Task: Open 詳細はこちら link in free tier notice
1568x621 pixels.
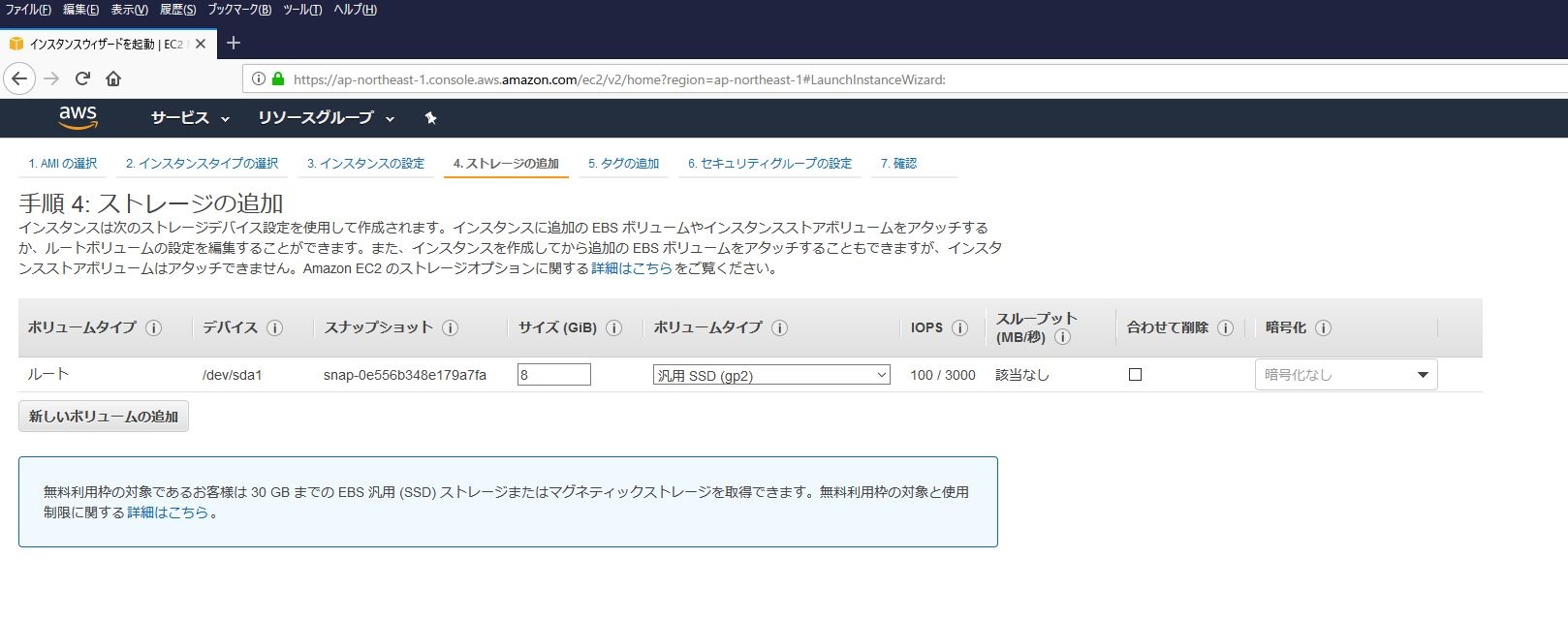Action: coord(168,512)
